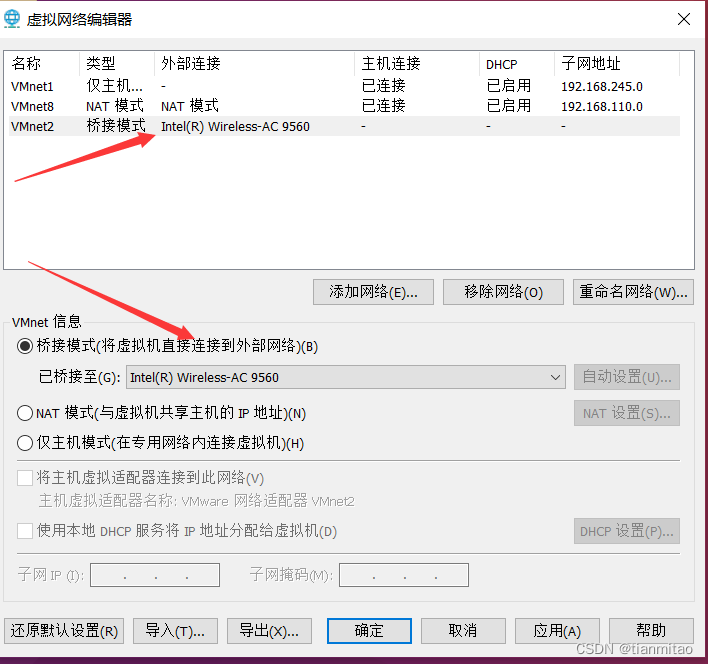708x664 pixels.
Task: Click the 外部连接 column header
Action: 190,64
